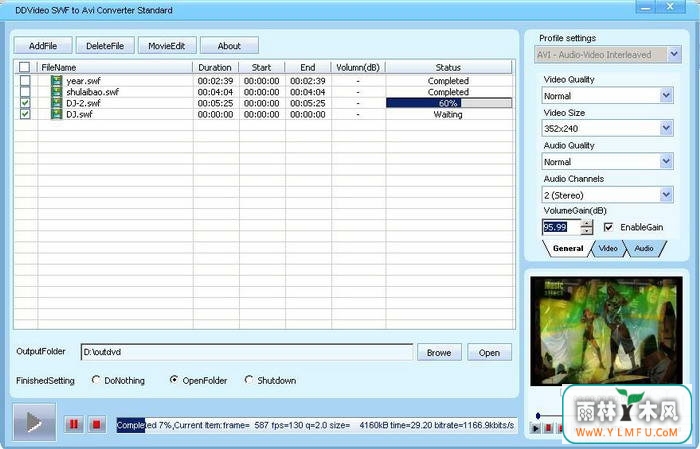Click the preview seek slider handle
Viewport: 700px width, 449px height.
[x=538, y=416]
